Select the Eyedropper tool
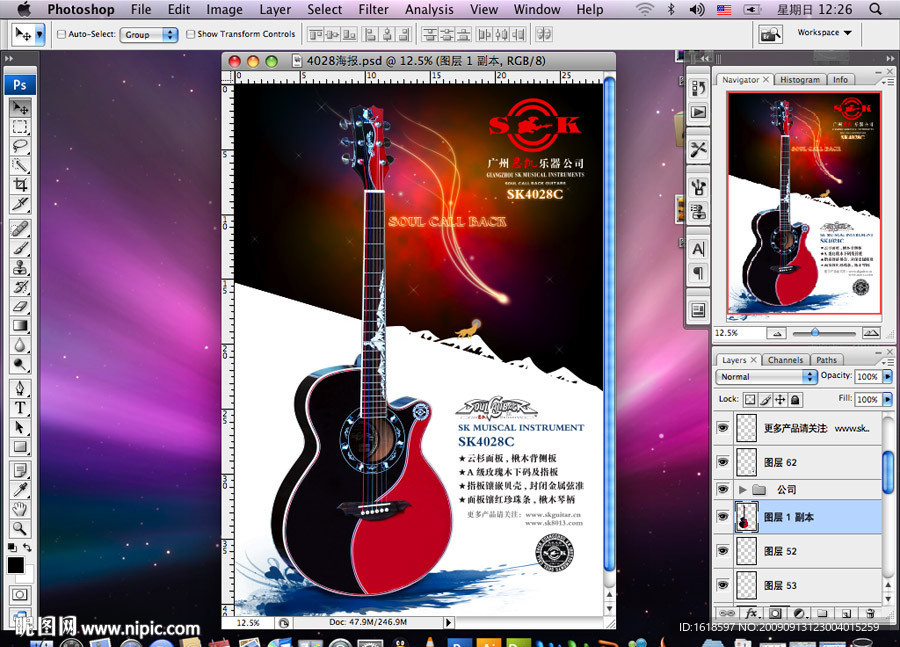 20,490
